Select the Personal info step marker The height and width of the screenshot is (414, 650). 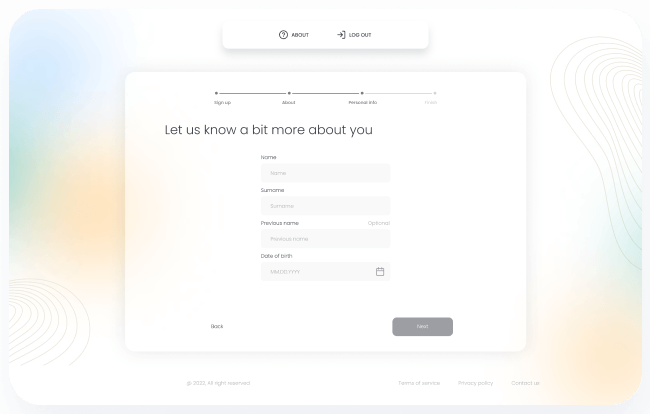coord(362,93)
